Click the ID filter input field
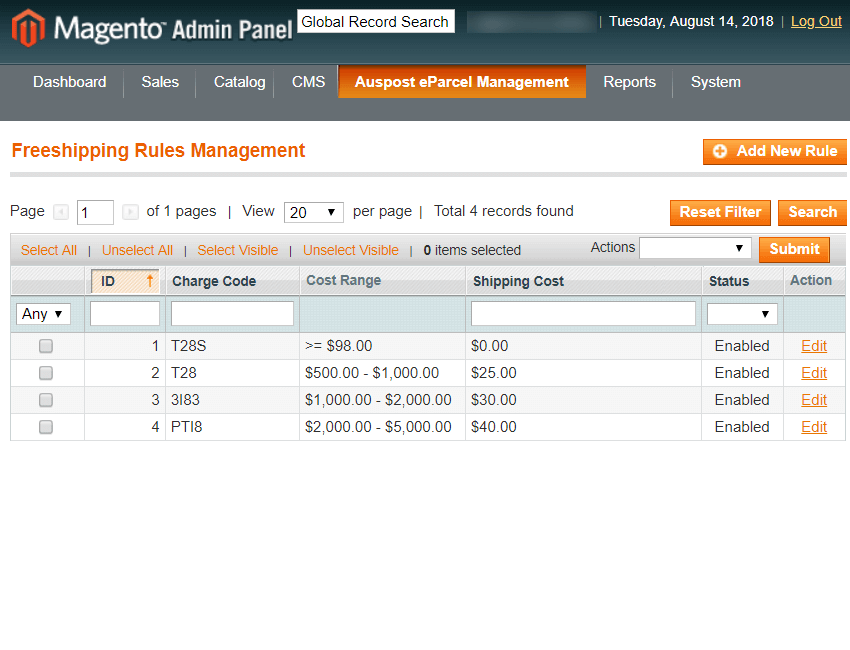 point(125,314)
